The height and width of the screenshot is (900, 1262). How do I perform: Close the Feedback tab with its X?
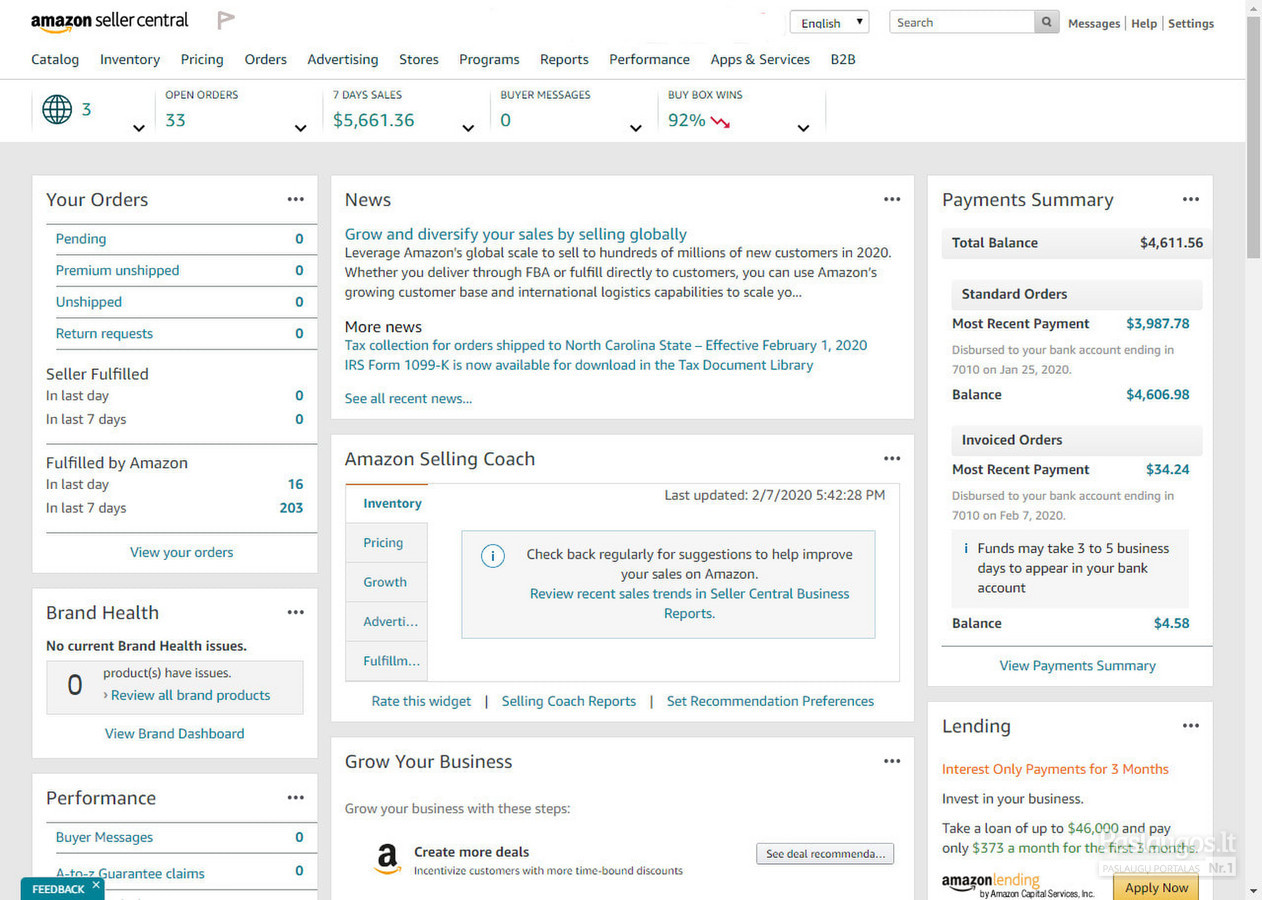[96, 884]
